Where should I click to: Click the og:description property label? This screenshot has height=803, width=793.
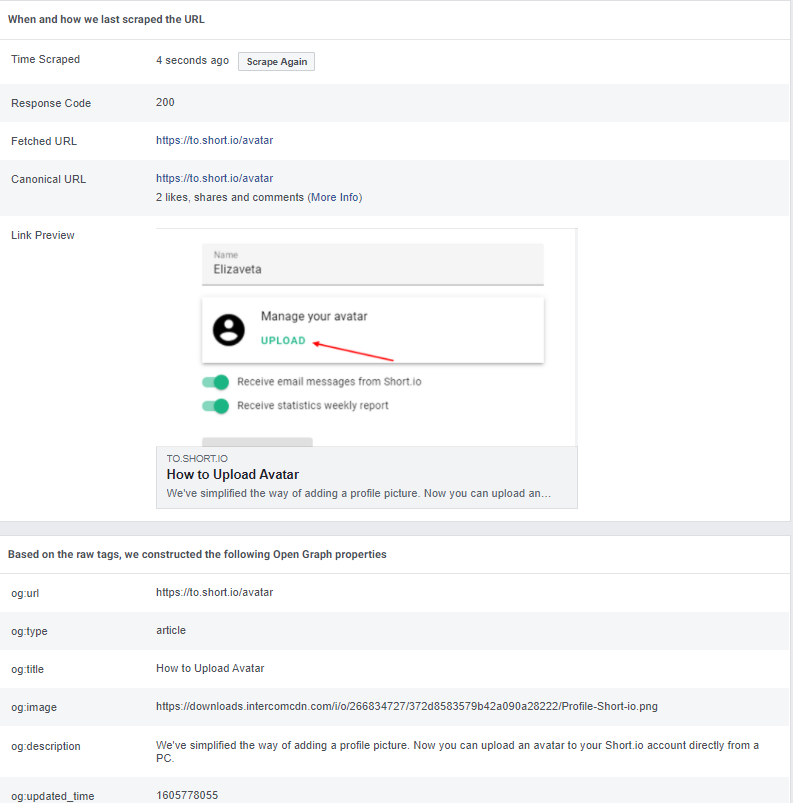pyautogui.click(x=46, y=746)
